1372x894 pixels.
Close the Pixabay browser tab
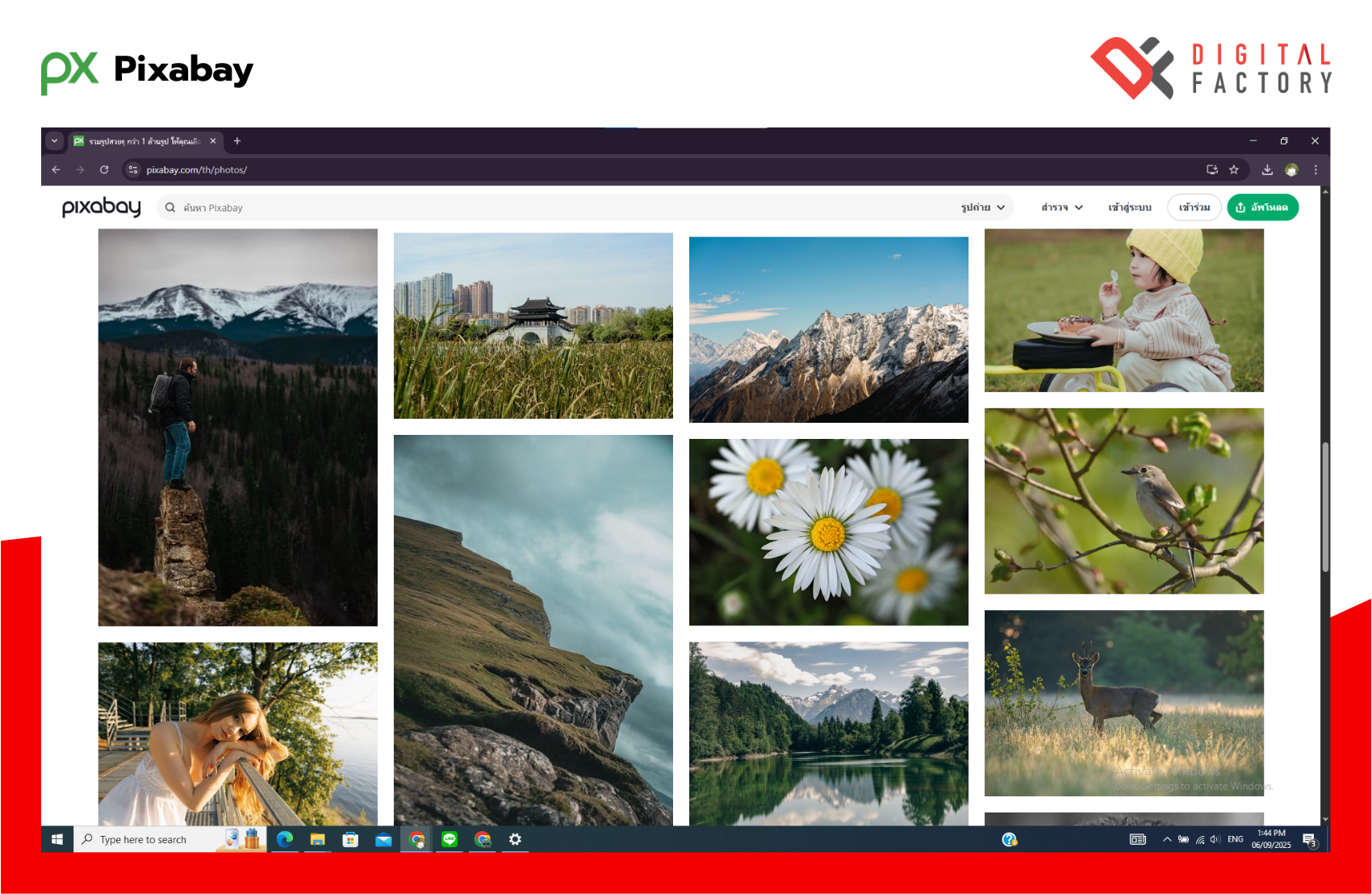(x=213, y=141)
